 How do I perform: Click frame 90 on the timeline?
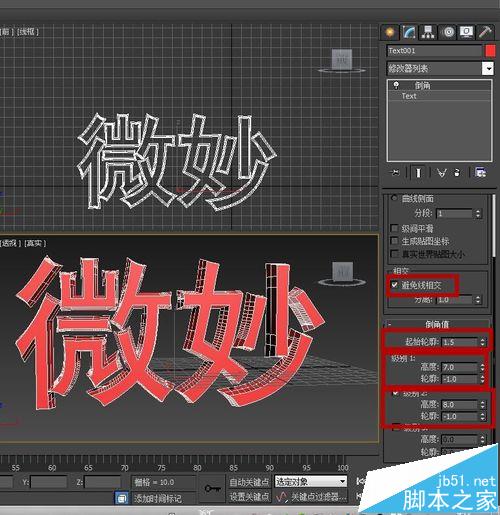pyautogui.click(x=269, y=468)
